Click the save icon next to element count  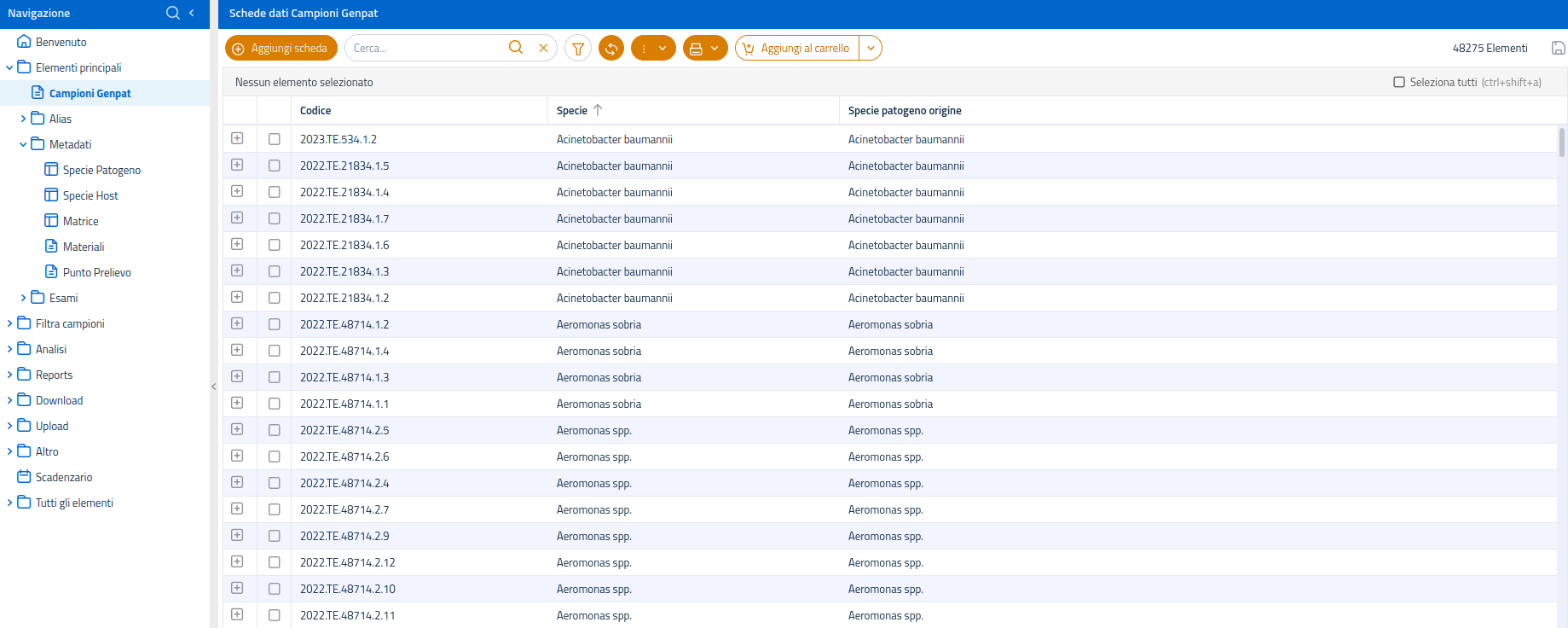(x=1558, y=49)
